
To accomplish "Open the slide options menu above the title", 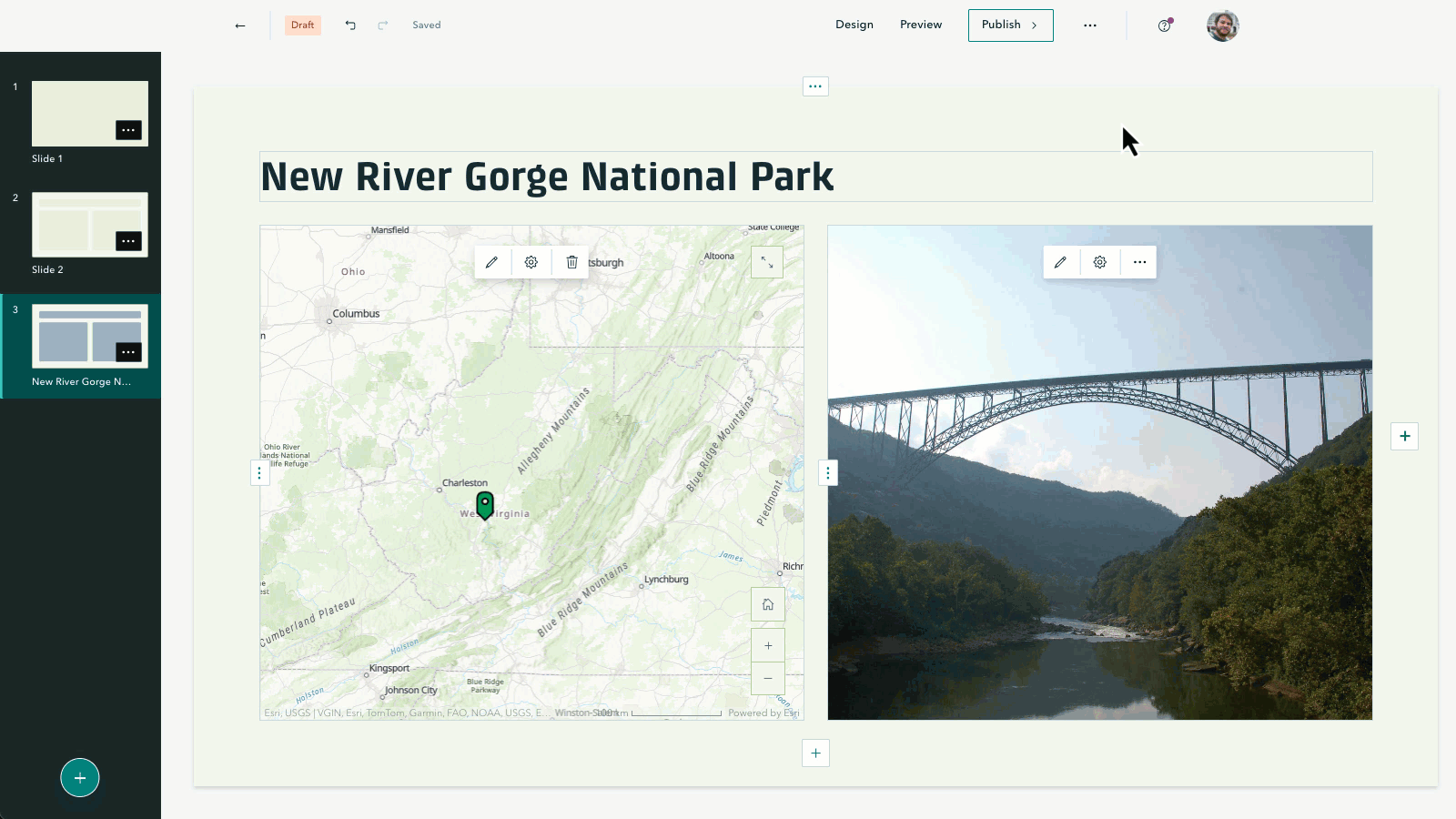I will tap(815, 86).
